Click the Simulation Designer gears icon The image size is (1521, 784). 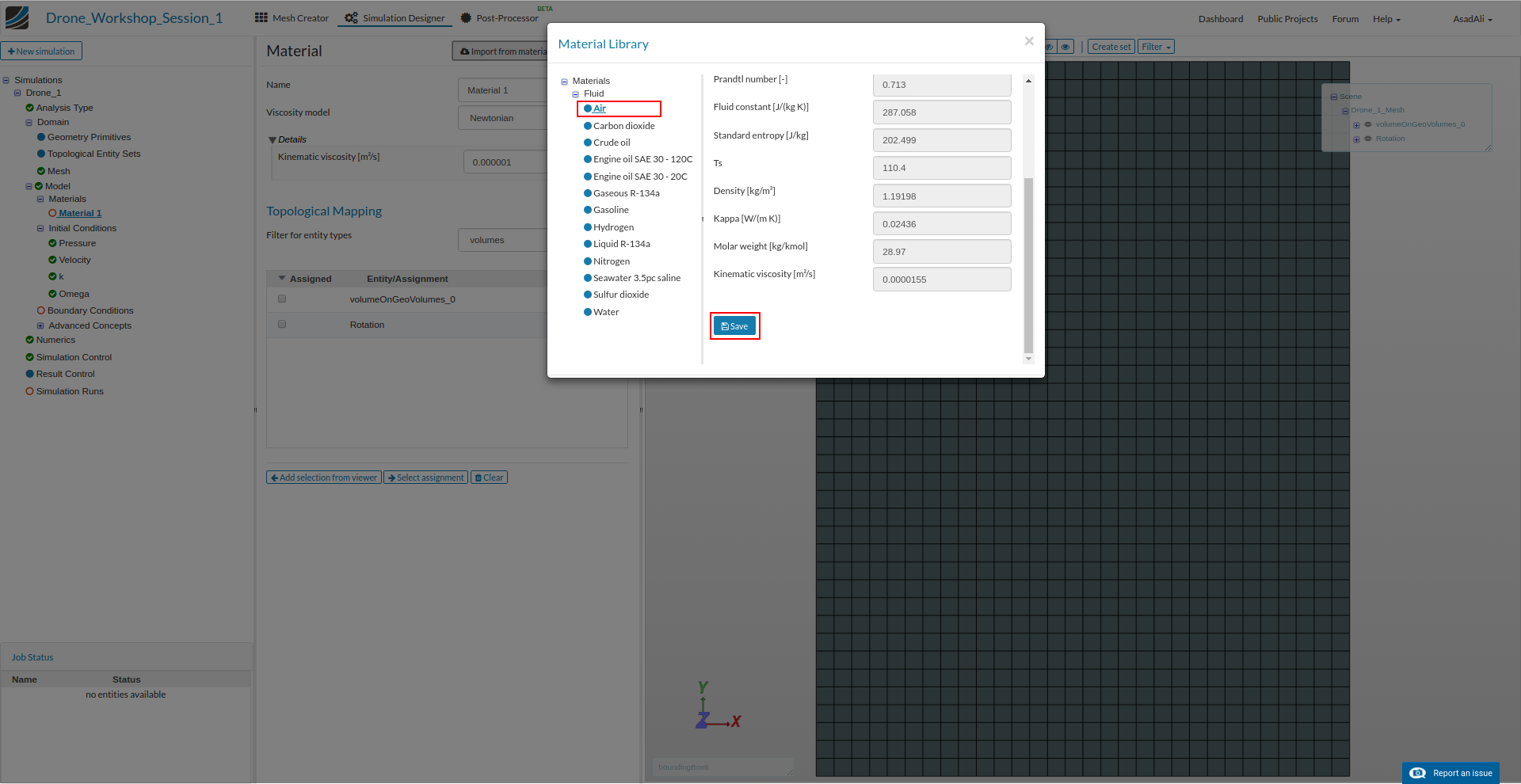coord(351,17)
